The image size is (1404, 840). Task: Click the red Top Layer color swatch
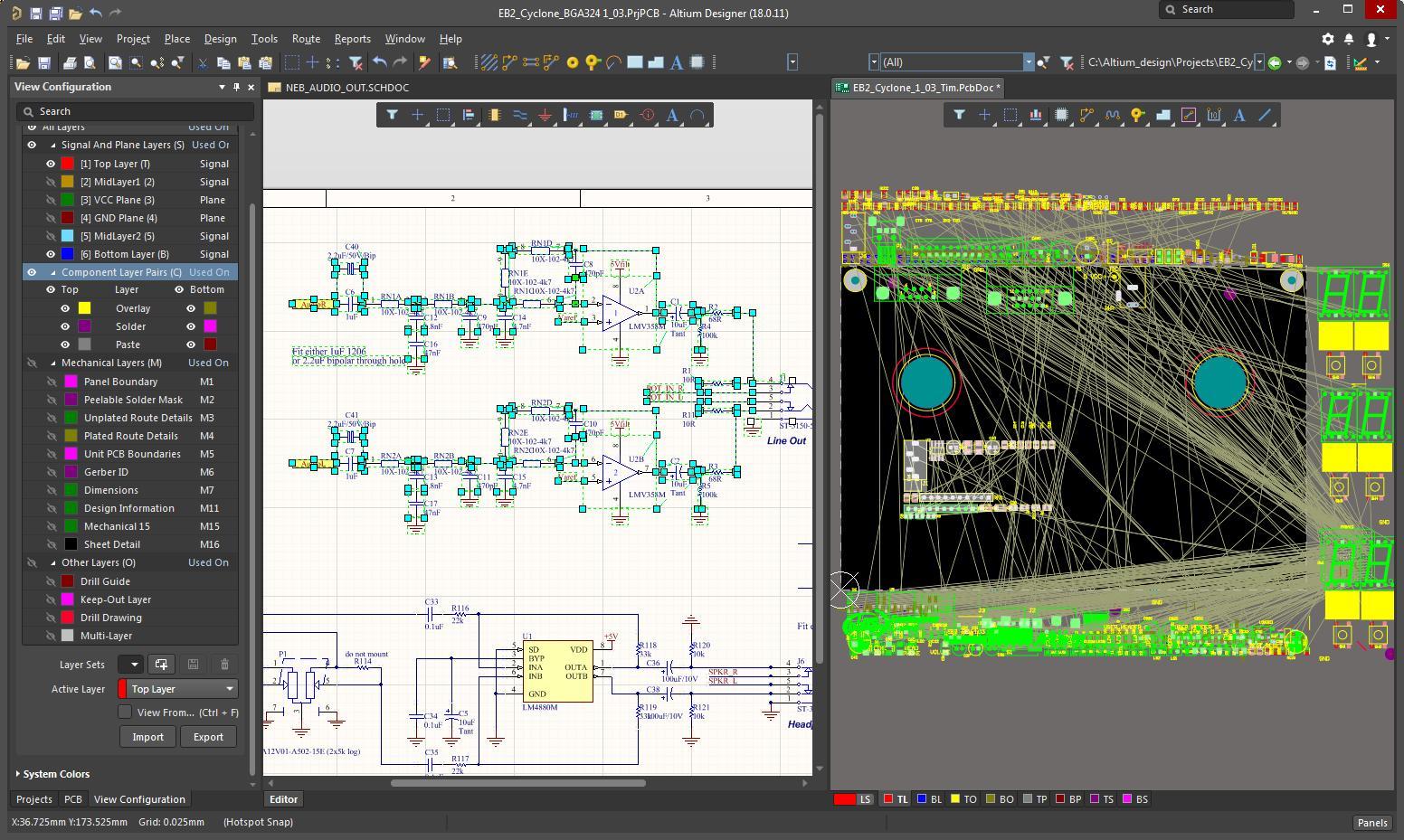coord(67,164)
